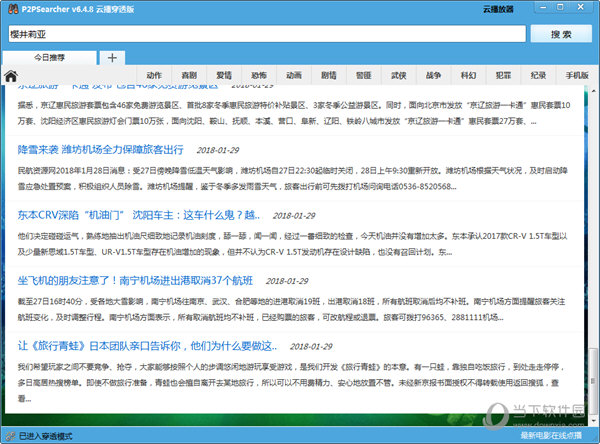Open the 旅行青蛙 日本团队 article
This screenshot has width=600, height=444.
pyautogui.click(x=147, y=346)
